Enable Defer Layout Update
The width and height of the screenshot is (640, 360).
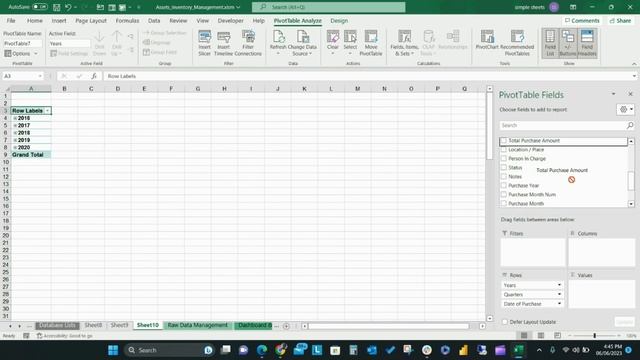504,322
